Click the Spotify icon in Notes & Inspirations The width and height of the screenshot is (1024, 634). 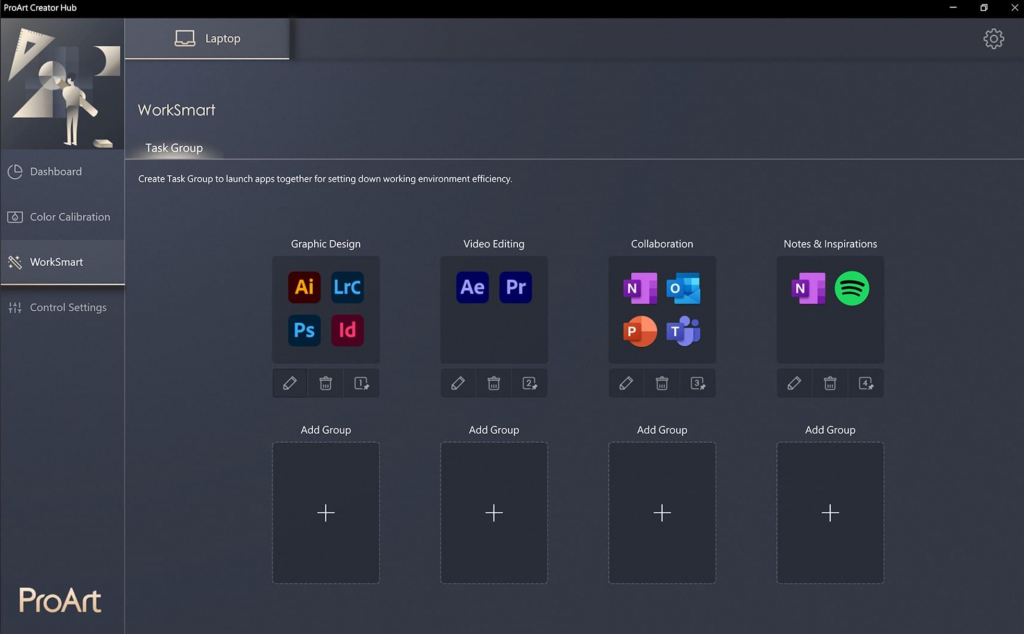(x=852, y=288)
